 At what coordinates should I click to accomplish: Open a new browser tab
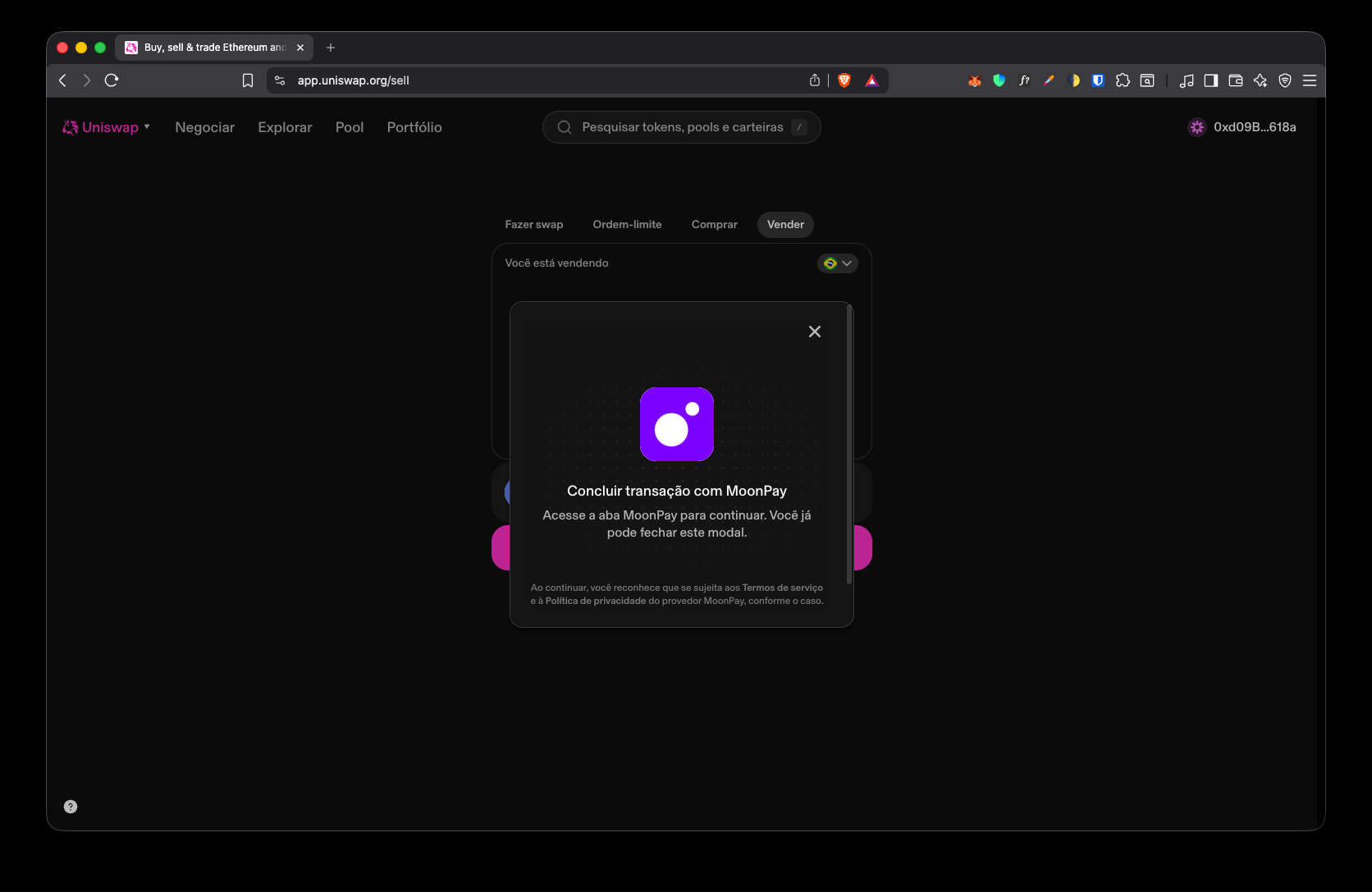coord(331,48)
